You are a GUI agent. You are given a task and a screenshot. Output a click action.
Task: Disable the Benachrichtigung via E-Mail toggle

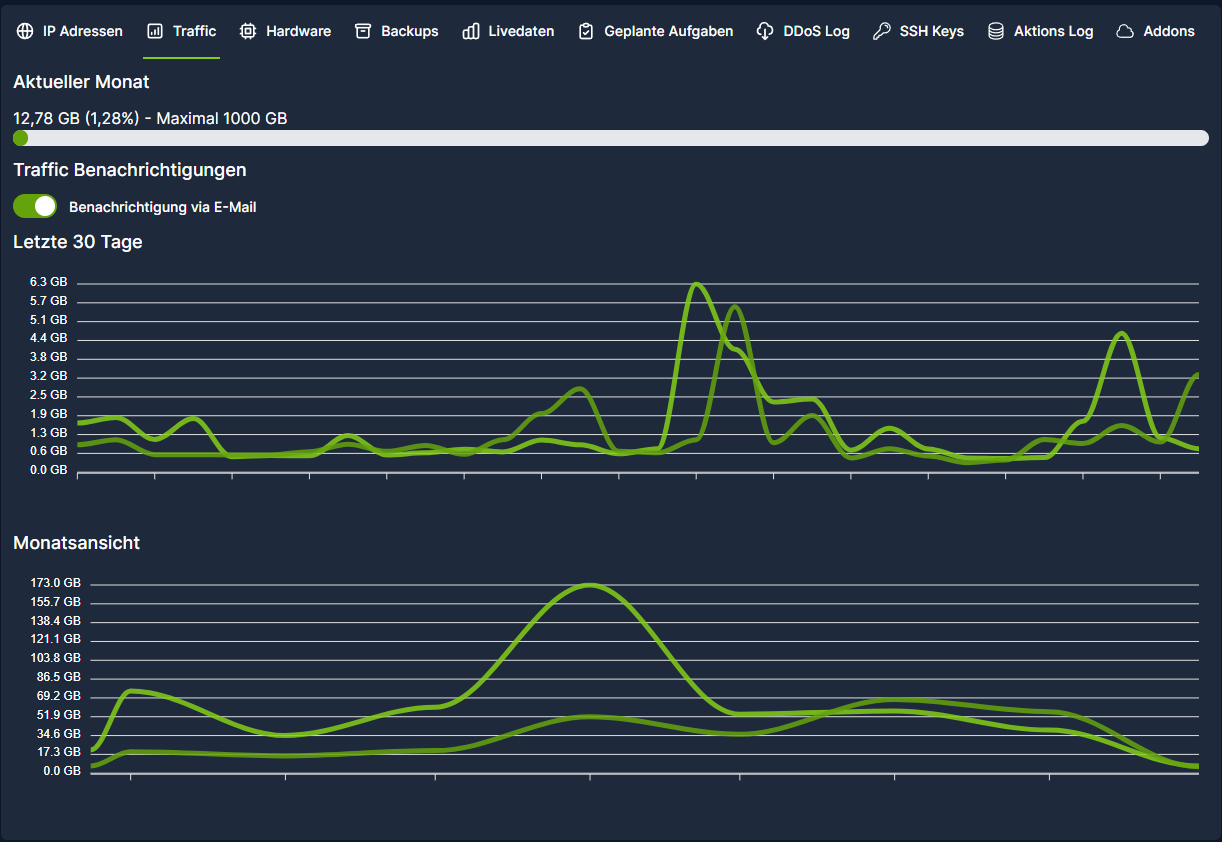click(x=35, y=206)
